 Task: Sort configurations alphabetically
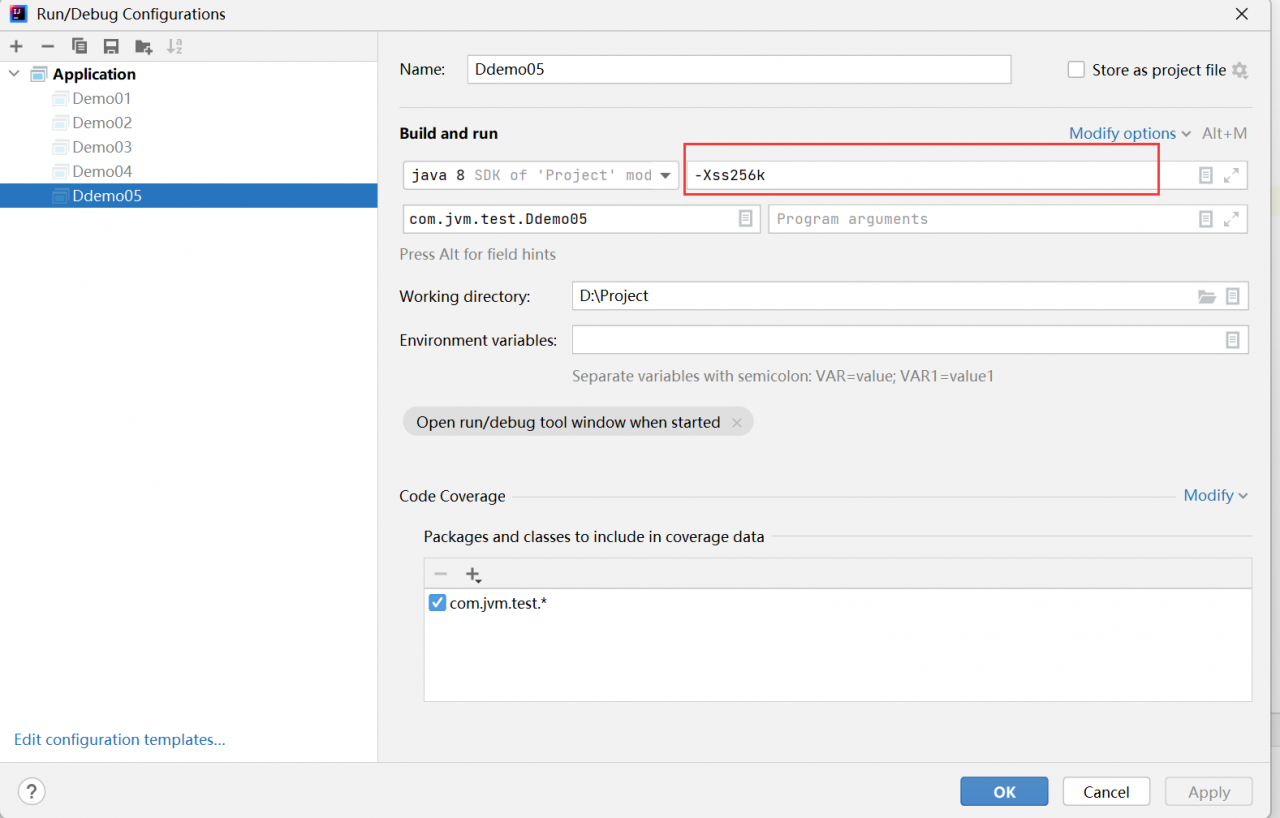point(175,46)
